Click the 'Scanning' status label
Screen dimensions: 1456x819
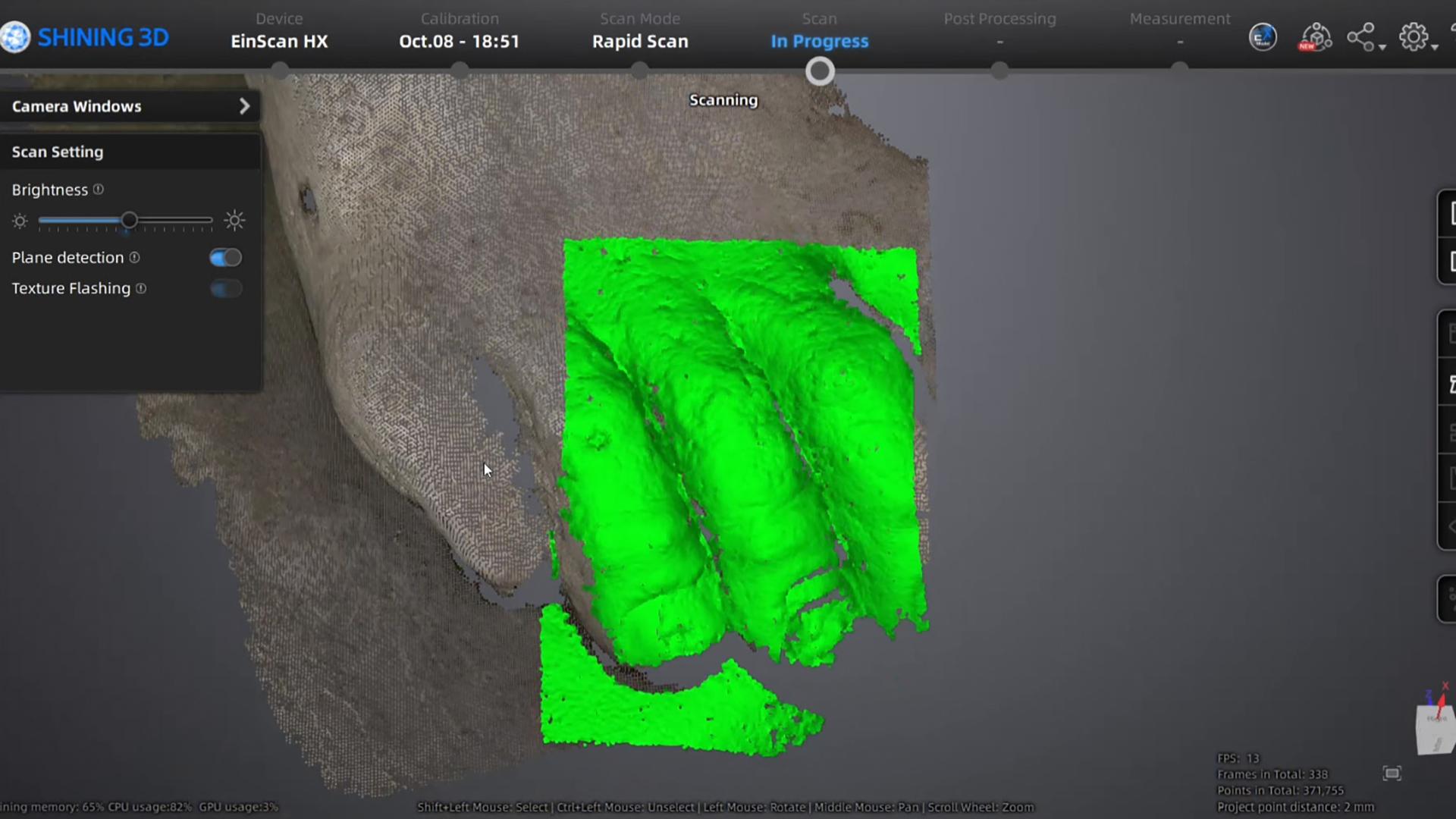pyautogui.click(x=723, y=100)
